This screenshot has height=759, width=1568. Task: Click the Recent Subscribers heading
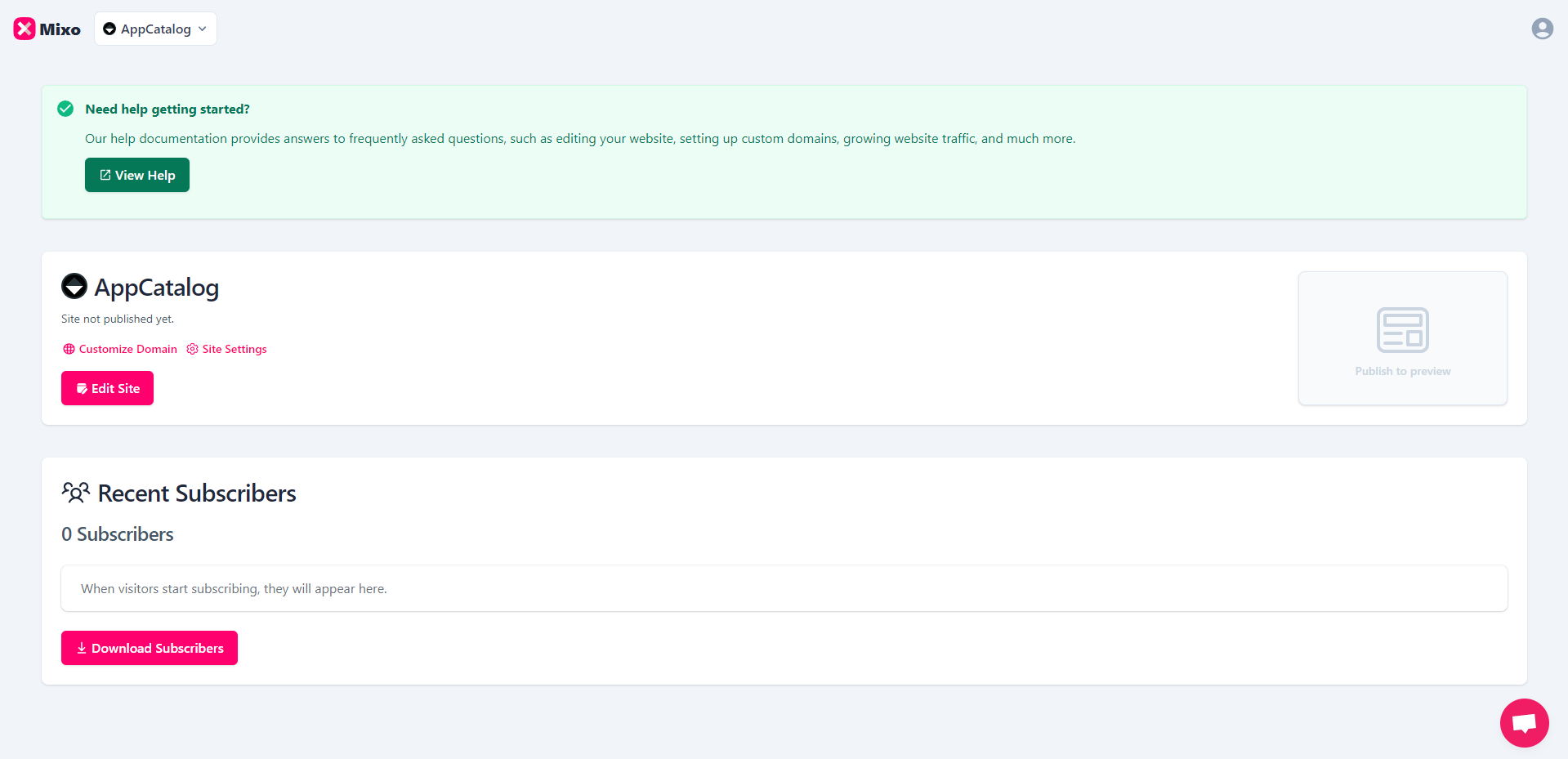pos(197,493)
